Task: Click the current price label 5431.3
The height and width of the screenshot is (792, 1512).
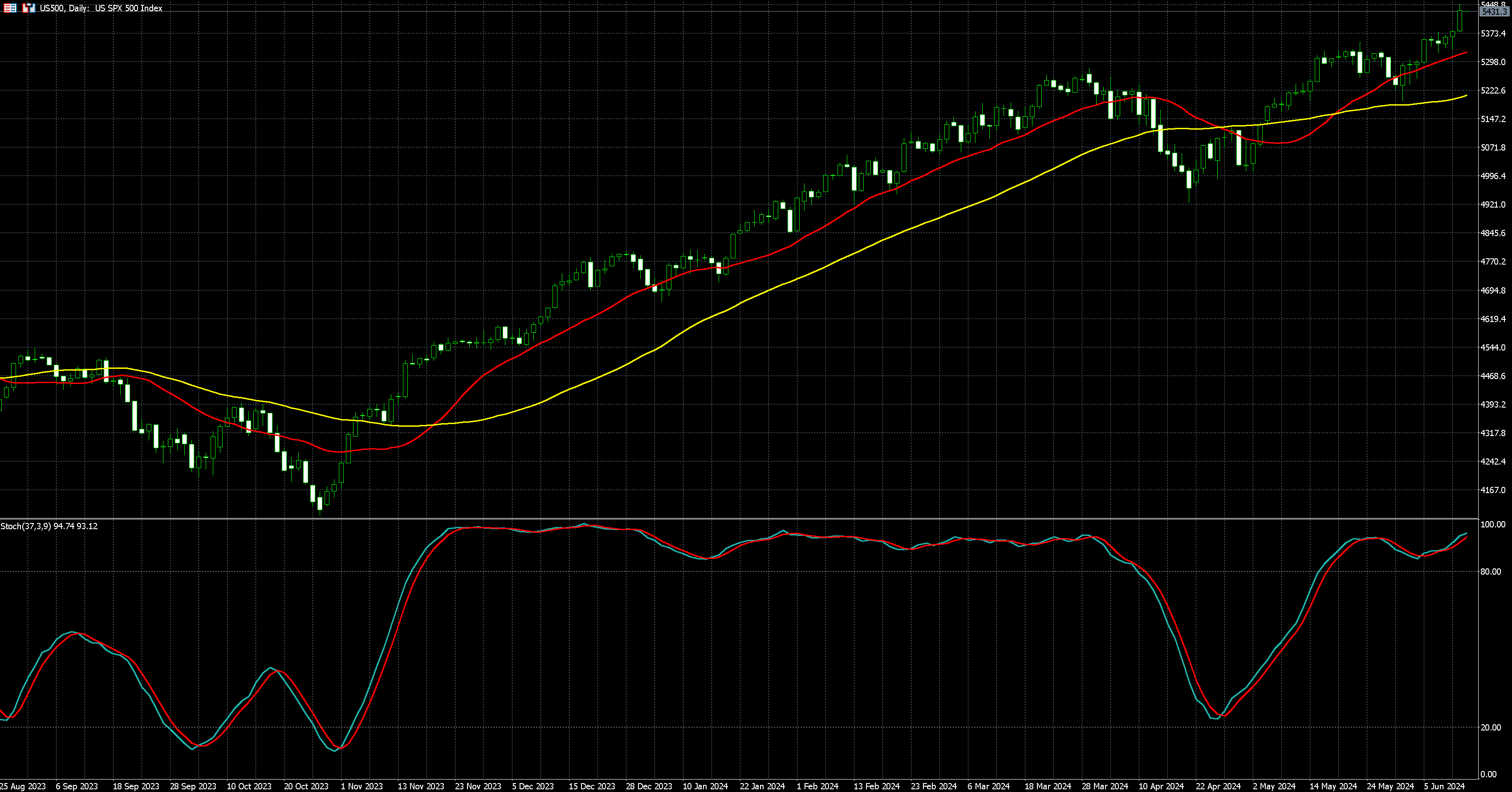Action: (x=1493, y=12)
